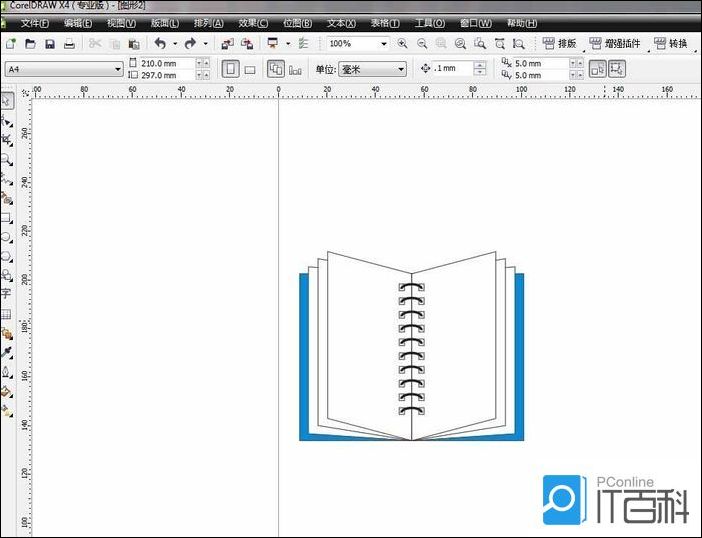The width and height of the screenshot is (702, 538).
Task: Click the Zoom In magnifier
Action: pyautogui.click(x=402, y=43)
